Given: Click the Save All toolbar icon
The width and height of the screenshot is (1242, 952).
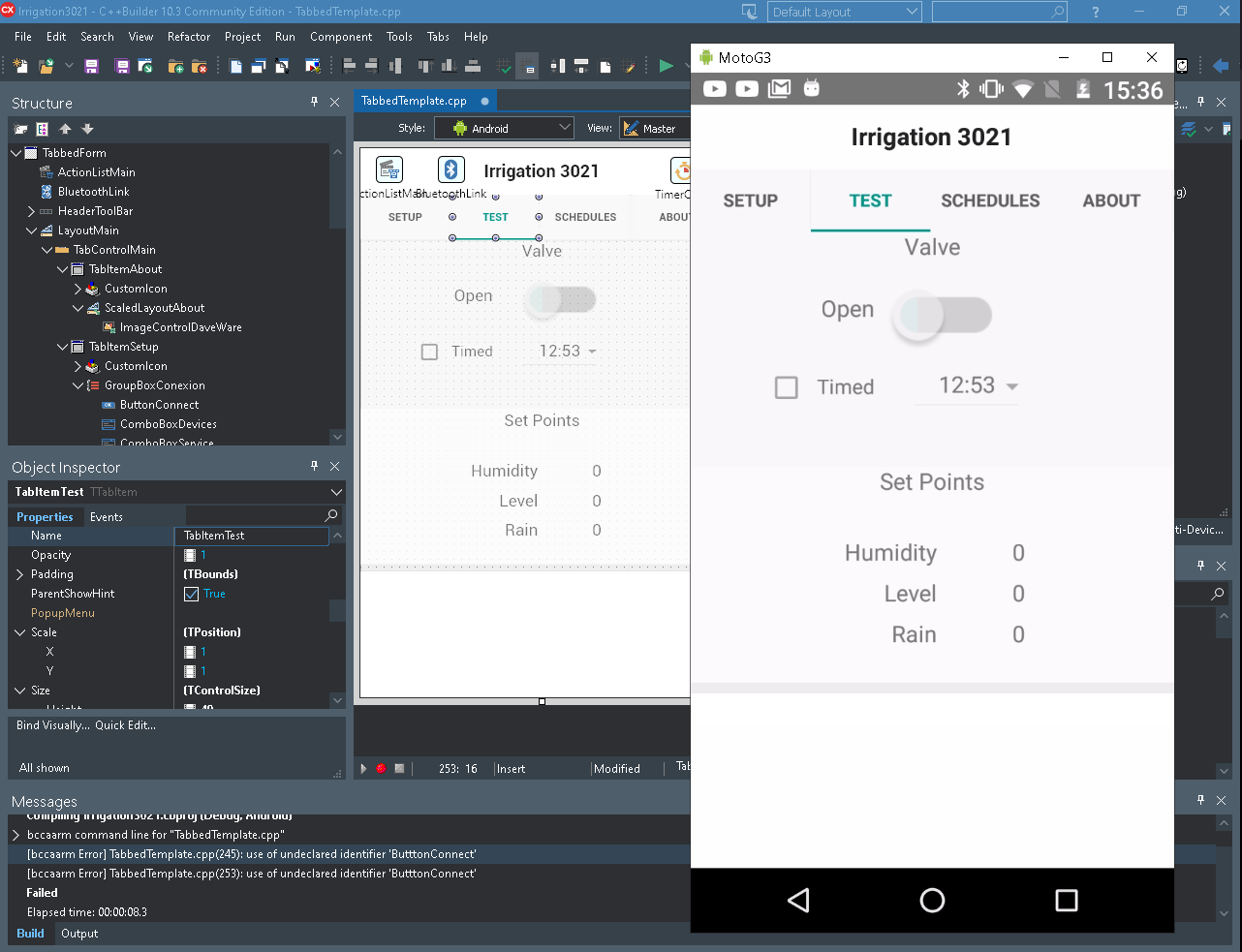Looking at the screenshot, I should pos(122,66).
